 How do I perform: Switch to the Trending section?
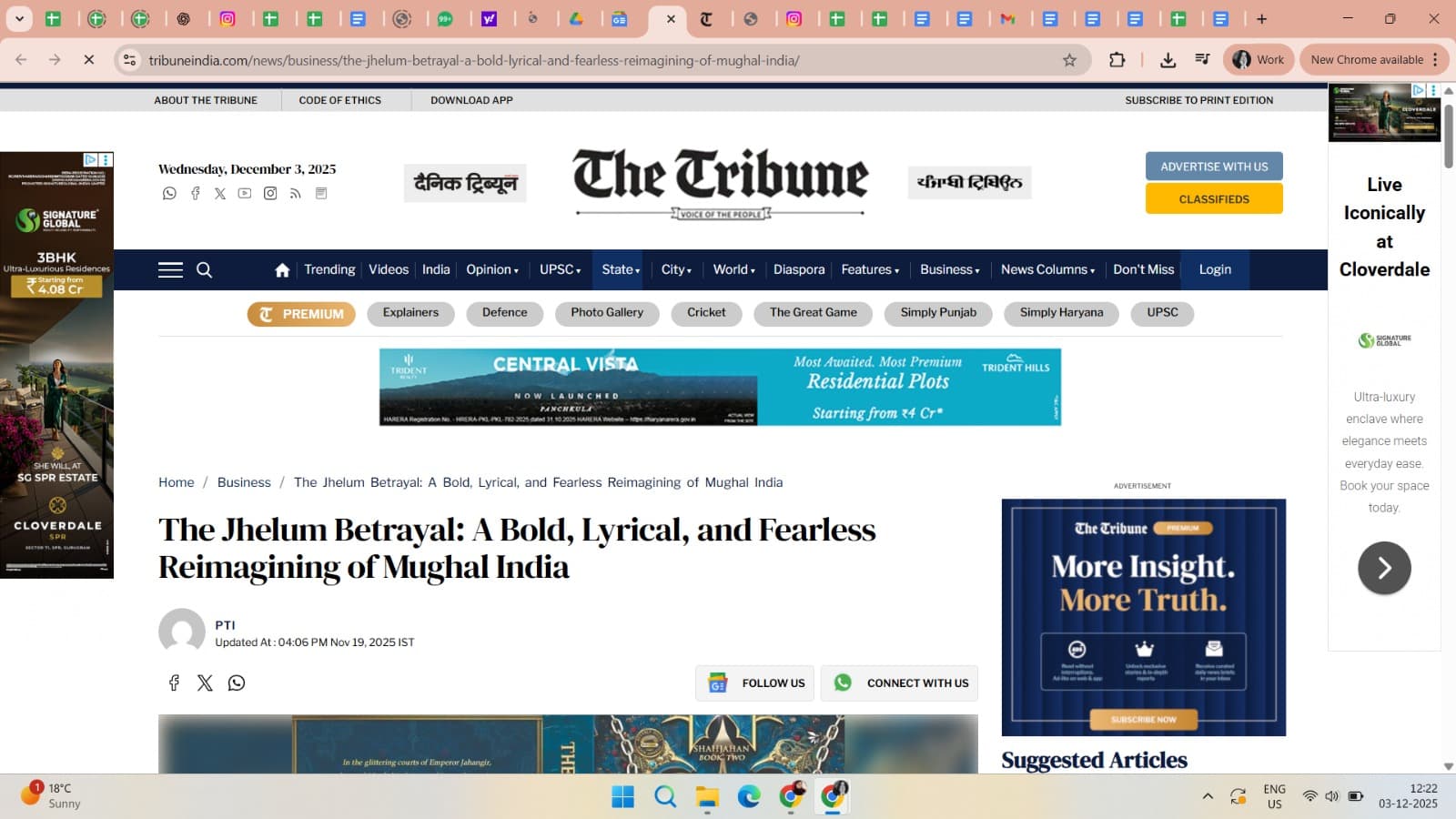click(x=329, y=269)
